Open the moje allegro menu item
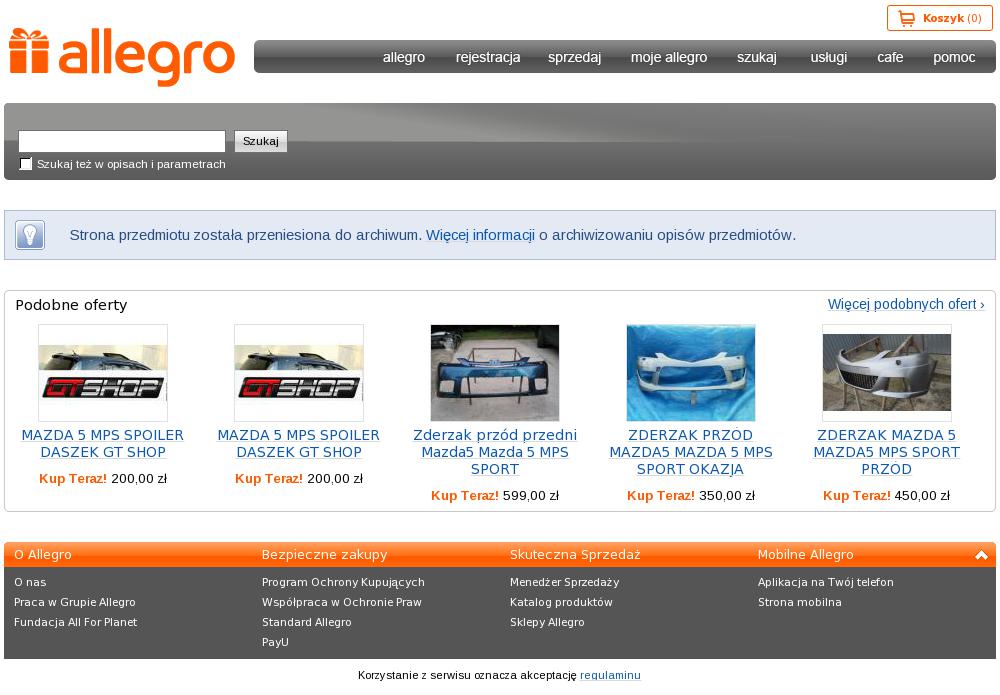The image size is (1000, 695). pos(669,57)
